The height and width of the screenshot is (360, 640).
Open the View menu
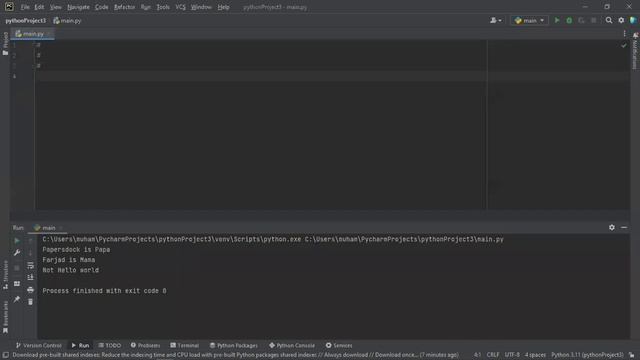point(56,7)
